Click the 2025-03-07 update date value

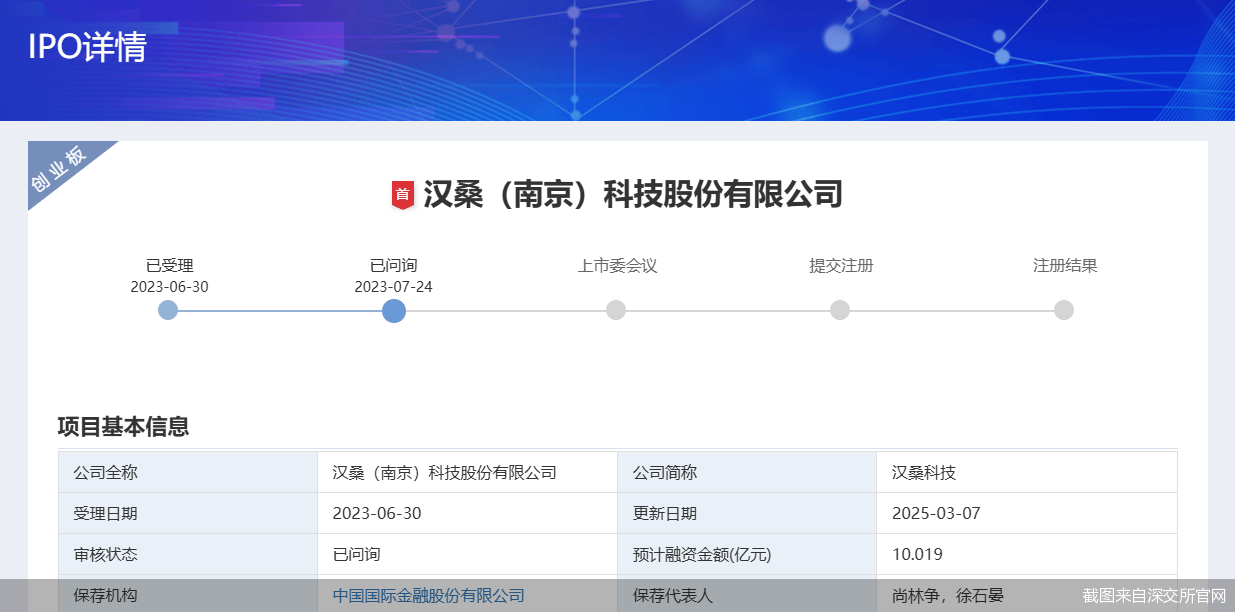[936, 514]
